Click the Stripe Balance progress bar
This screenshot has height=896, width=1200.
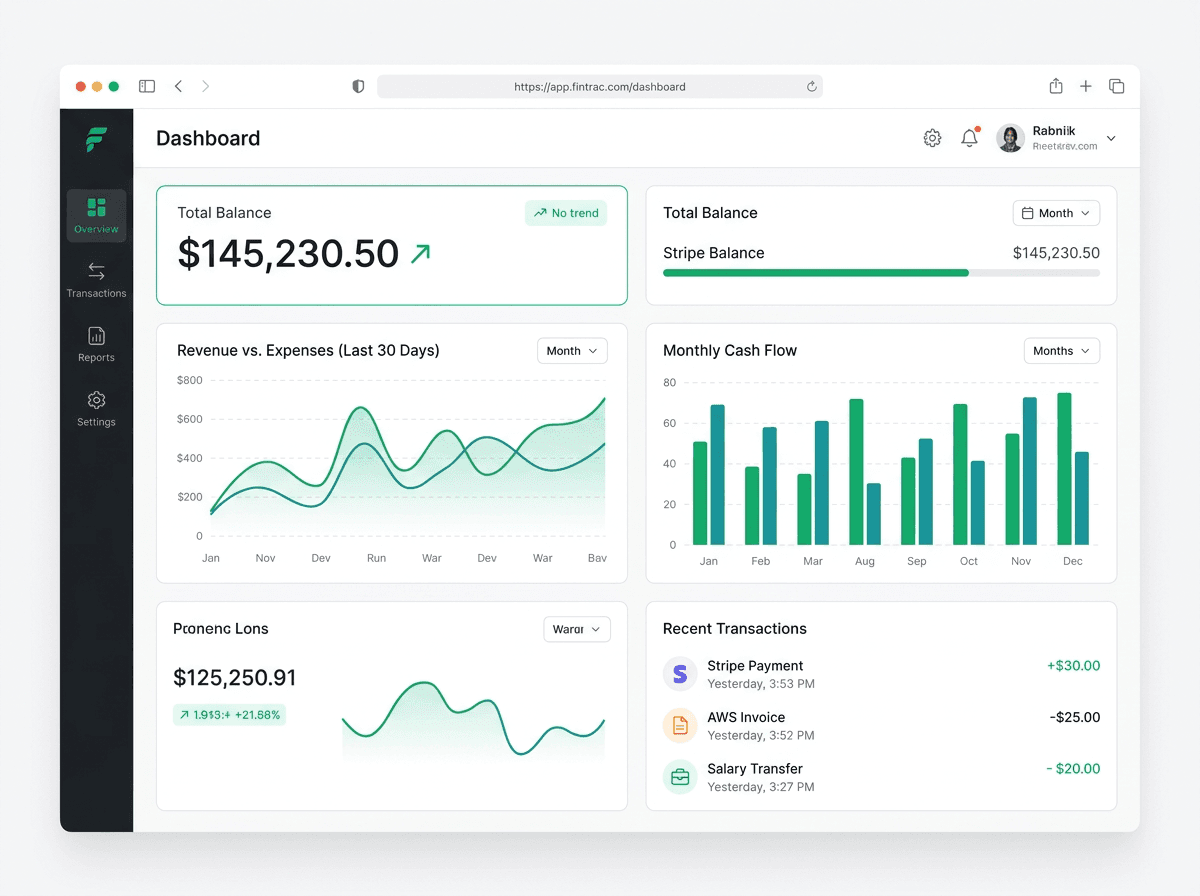[x=881, y=273]
